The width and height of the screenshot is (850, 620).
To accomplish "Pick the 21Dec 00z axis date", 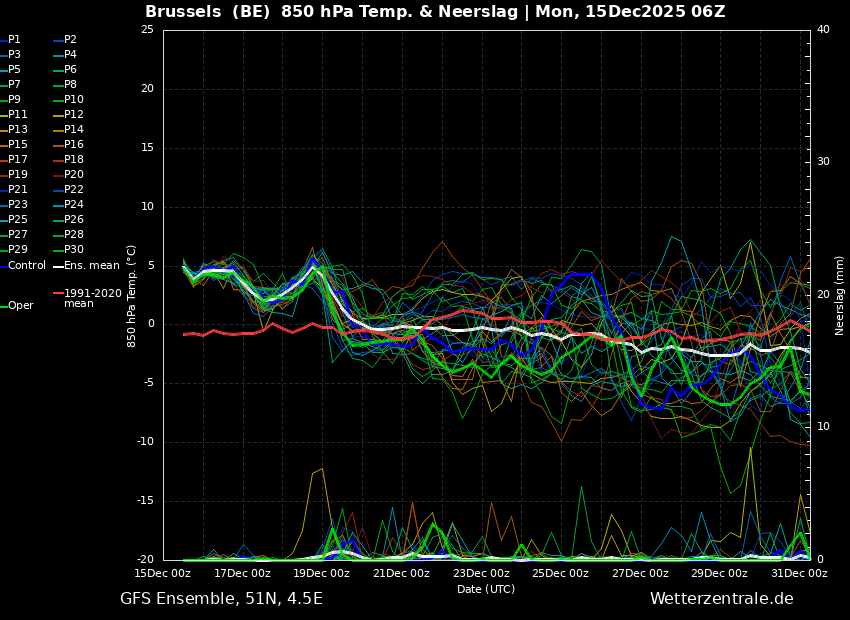I will pos(402,573).
